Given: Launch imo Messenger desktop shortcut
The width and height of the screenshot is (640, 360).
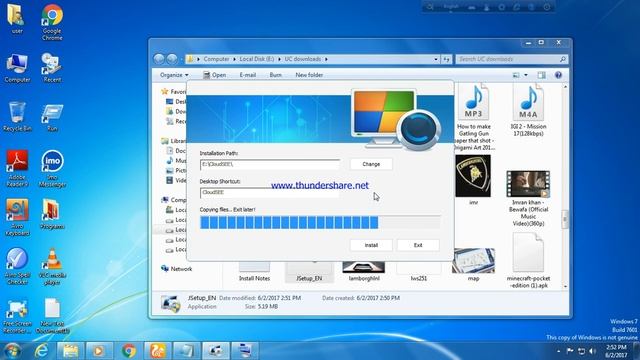Looking at the screenshot, I should [x=52, y=169].
